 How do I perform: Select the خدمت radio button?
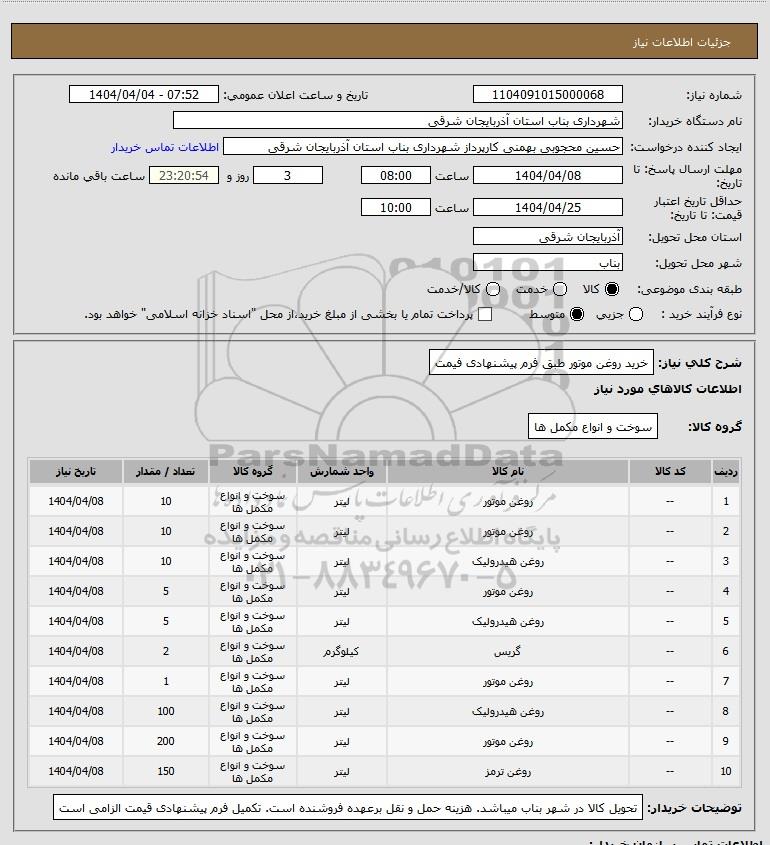560,289
